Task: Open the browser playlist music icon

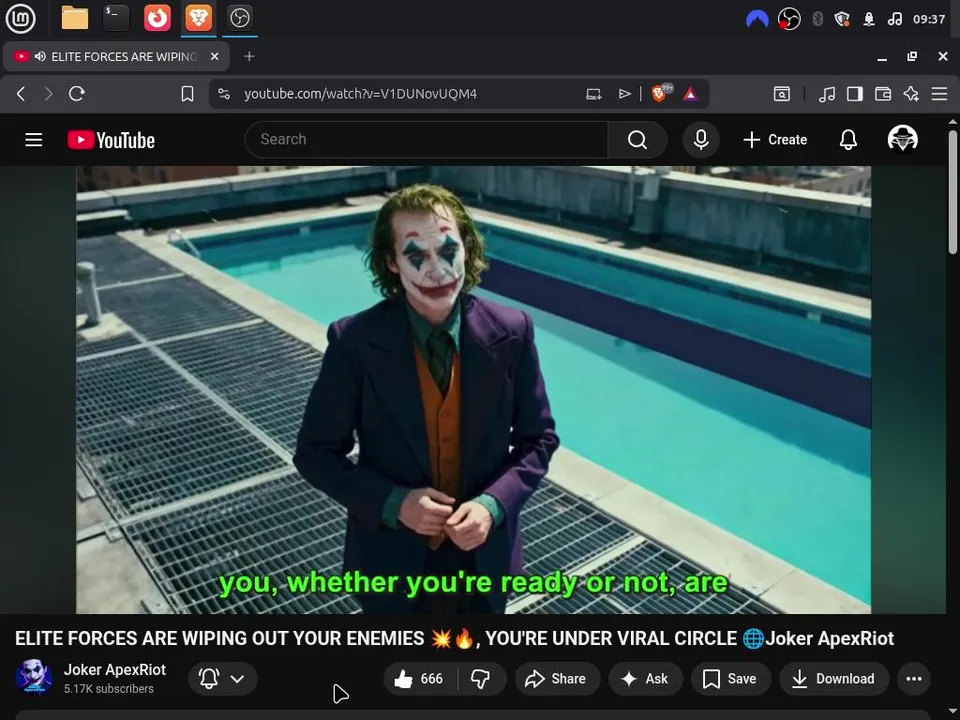Action: tap(827, 94)
